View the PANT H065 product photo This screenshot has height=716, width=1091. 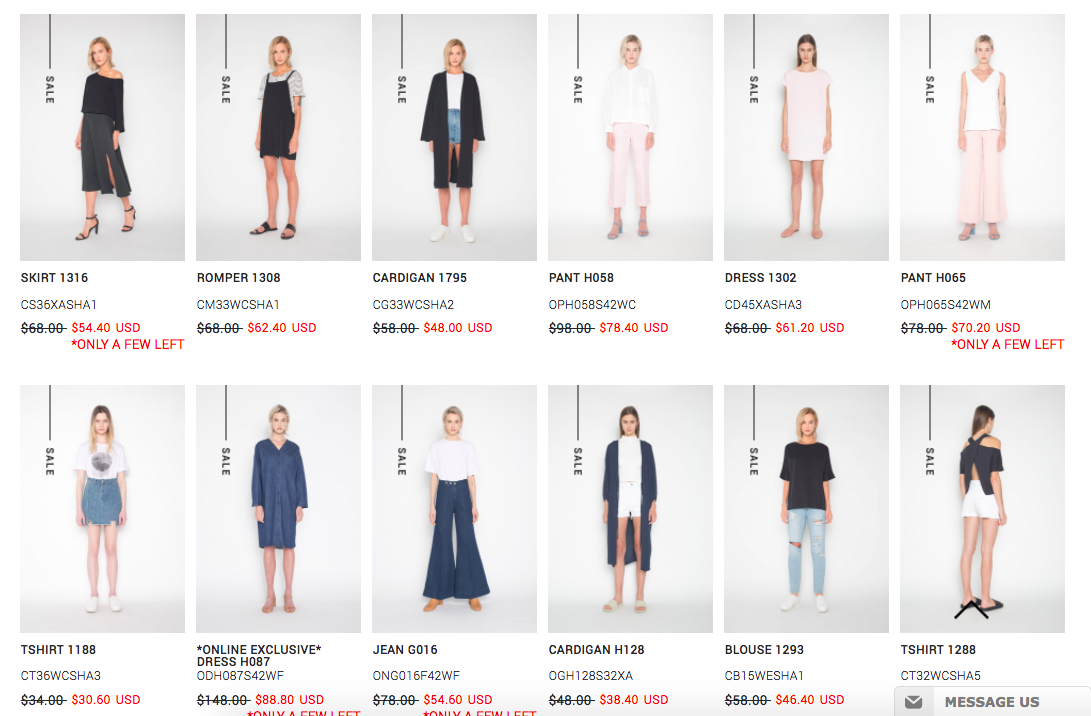pos(982,138)
